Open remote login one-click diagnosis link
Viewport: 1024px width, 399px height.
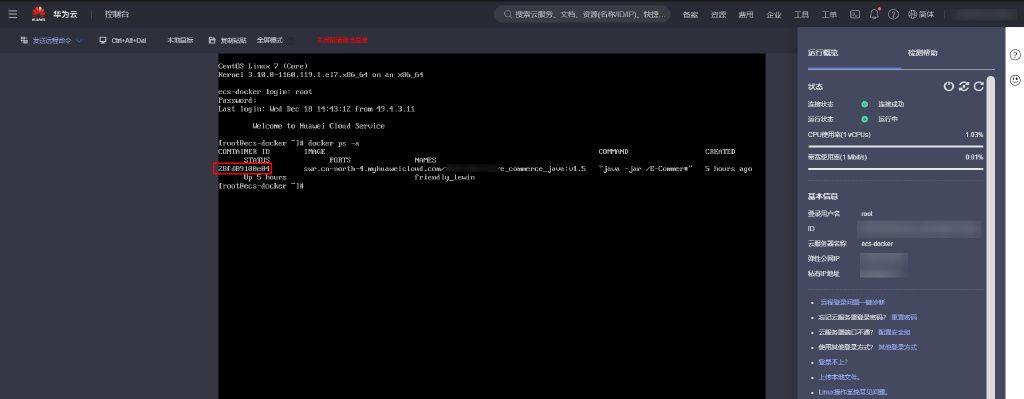pyautogui.click(x=852, y=302)
